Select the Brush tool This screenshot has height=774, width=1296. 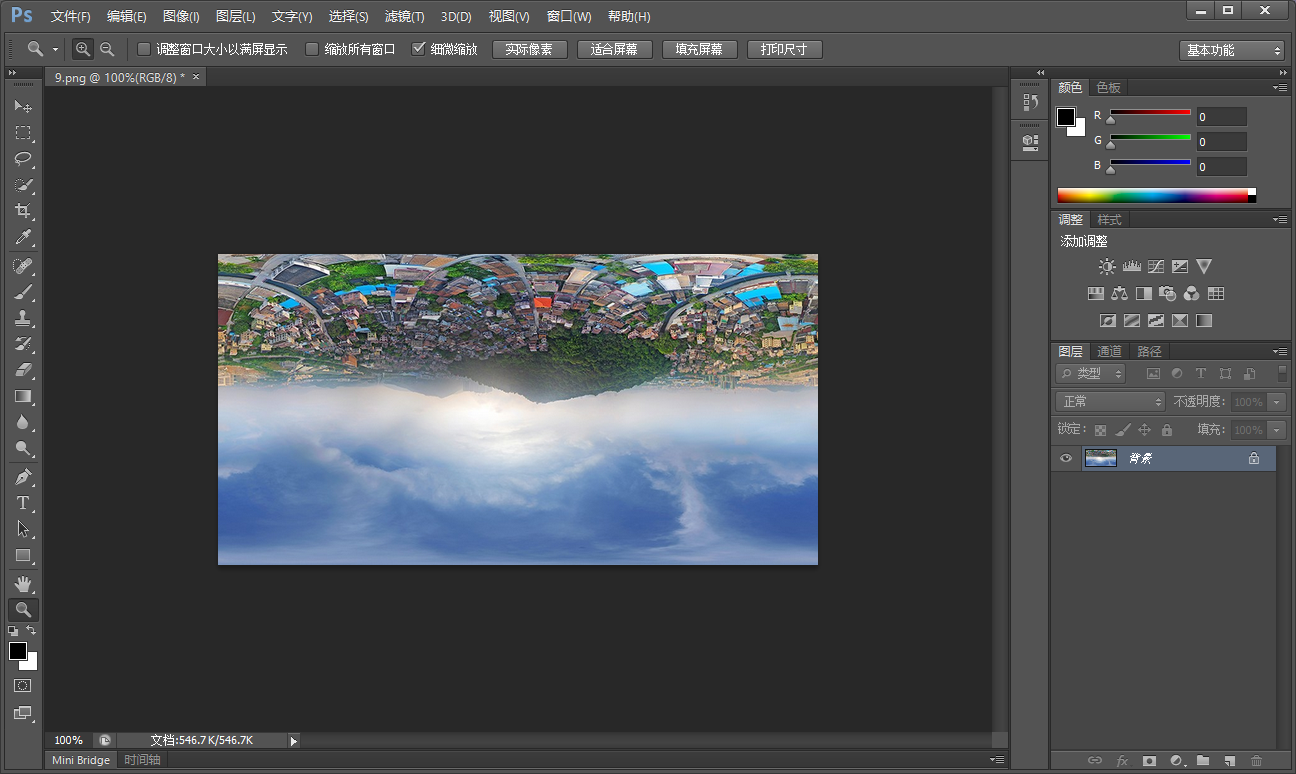pyautogui.click(x=23, y=292)
